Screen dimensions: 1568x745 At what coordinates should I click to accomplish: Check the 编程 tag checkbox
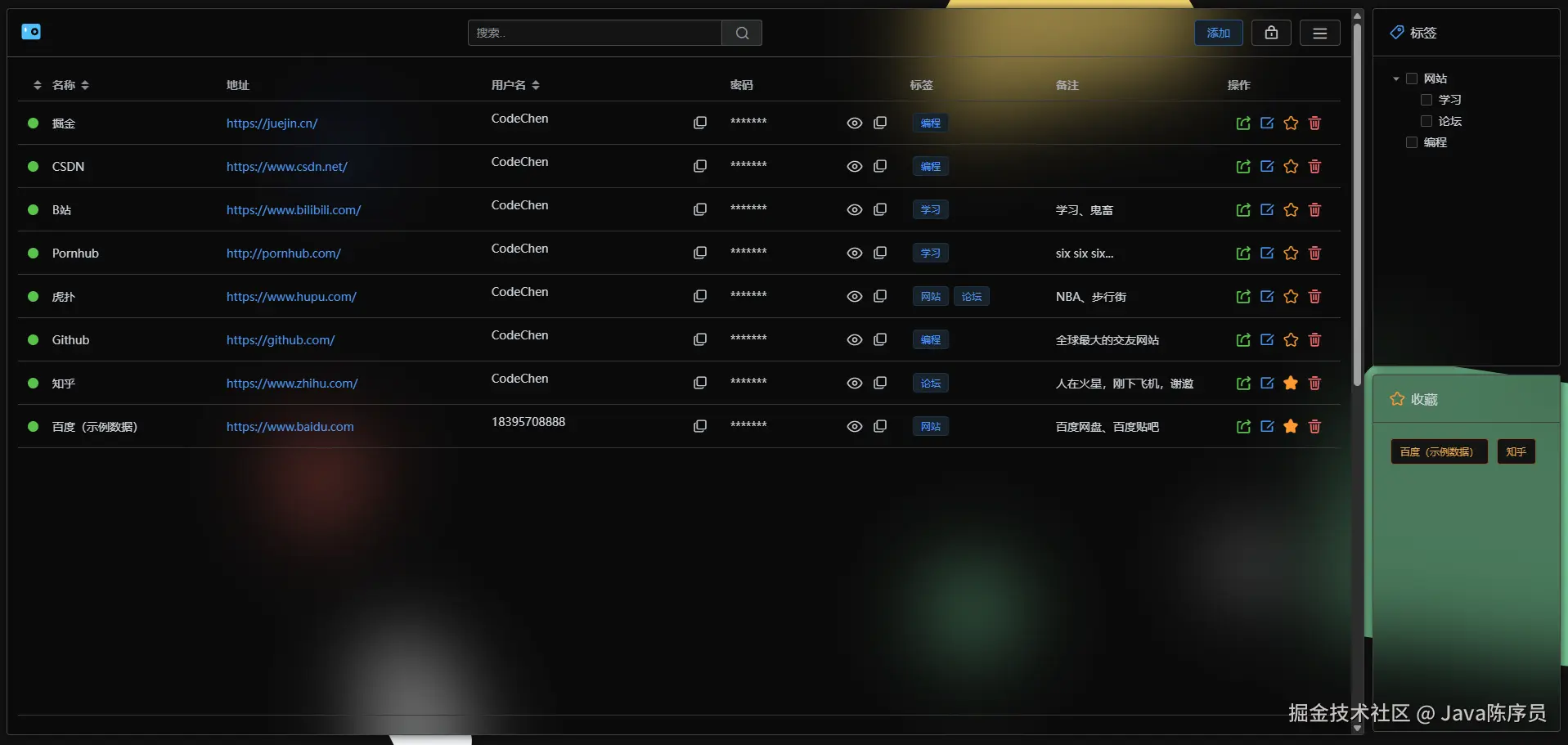[1412, 142]
